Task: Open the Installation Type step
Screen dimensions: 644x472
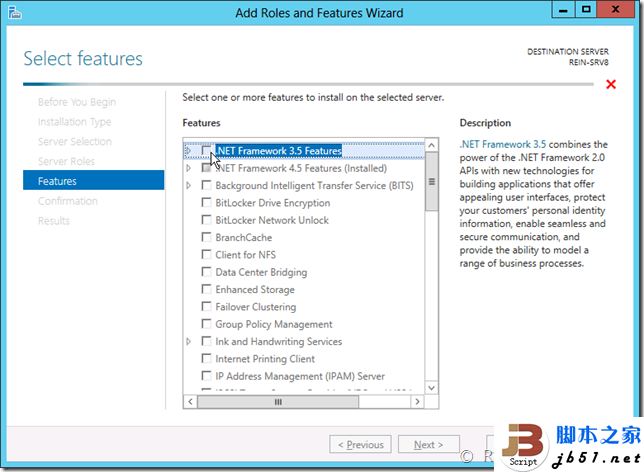Action: (x=74, y=122)
